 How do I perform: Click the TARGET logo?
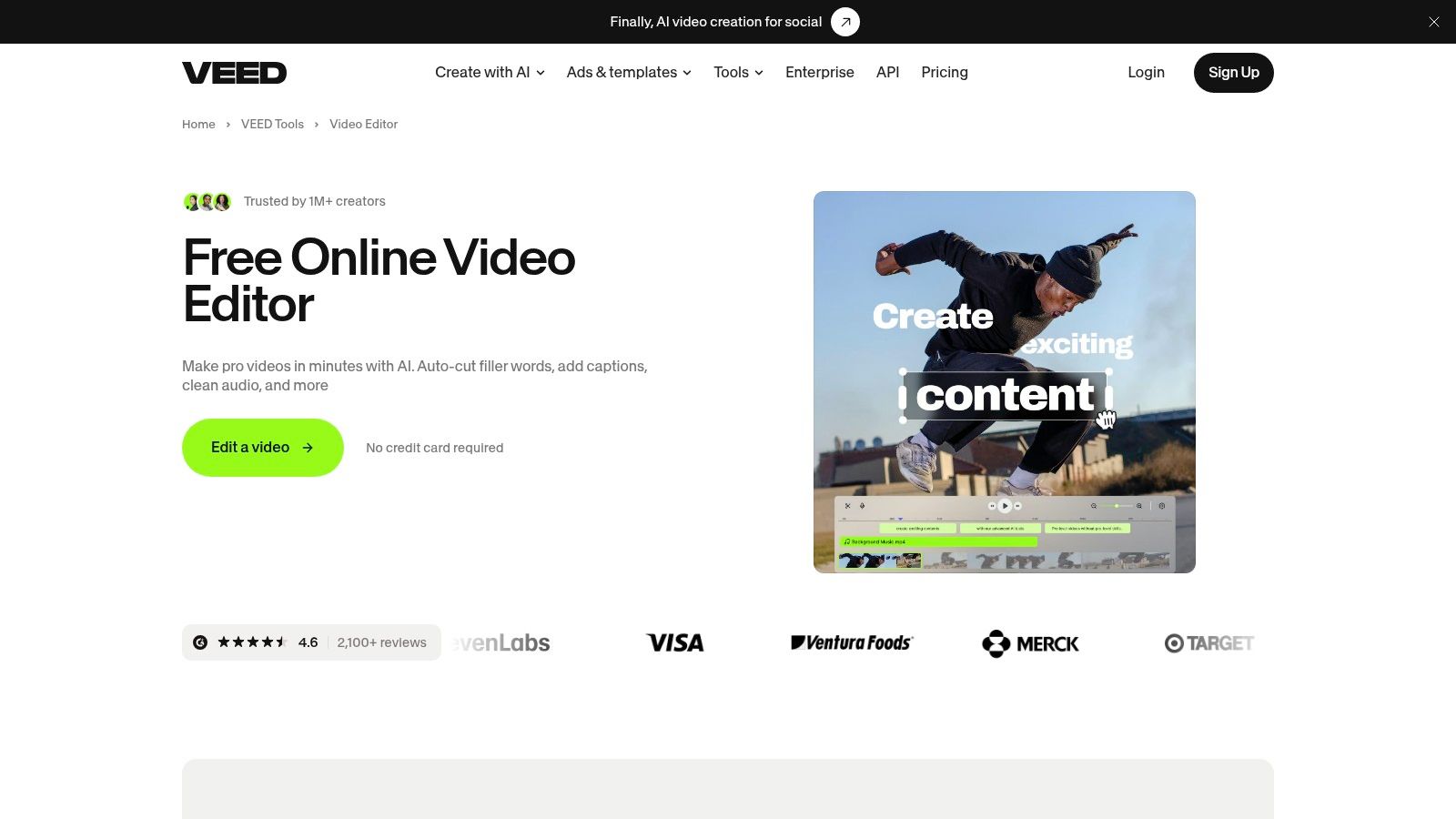pyautogui.click(x=1208, y=643)
